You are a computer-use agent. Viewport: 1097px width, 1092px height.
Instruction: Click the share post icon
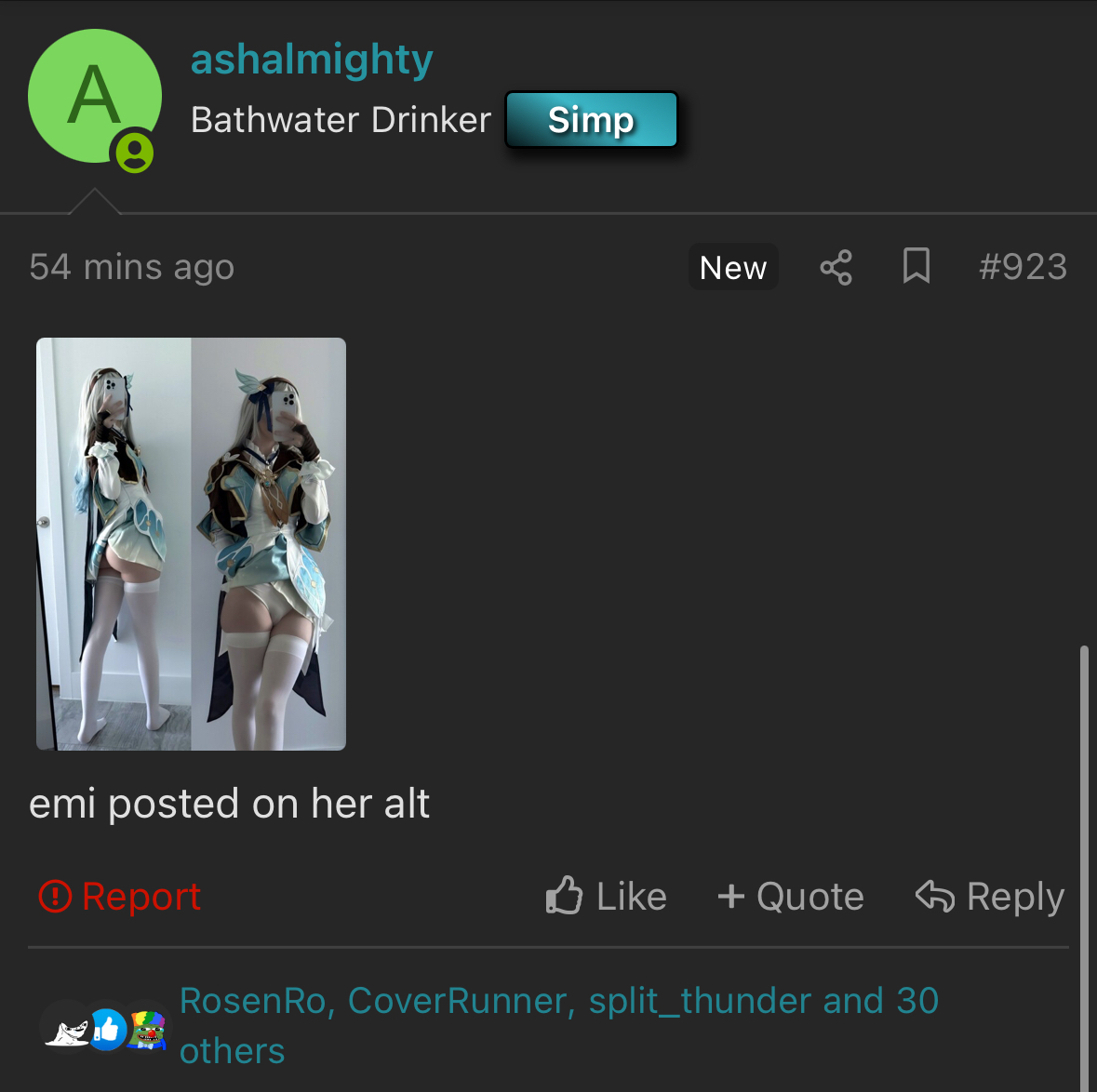(836, 267)
